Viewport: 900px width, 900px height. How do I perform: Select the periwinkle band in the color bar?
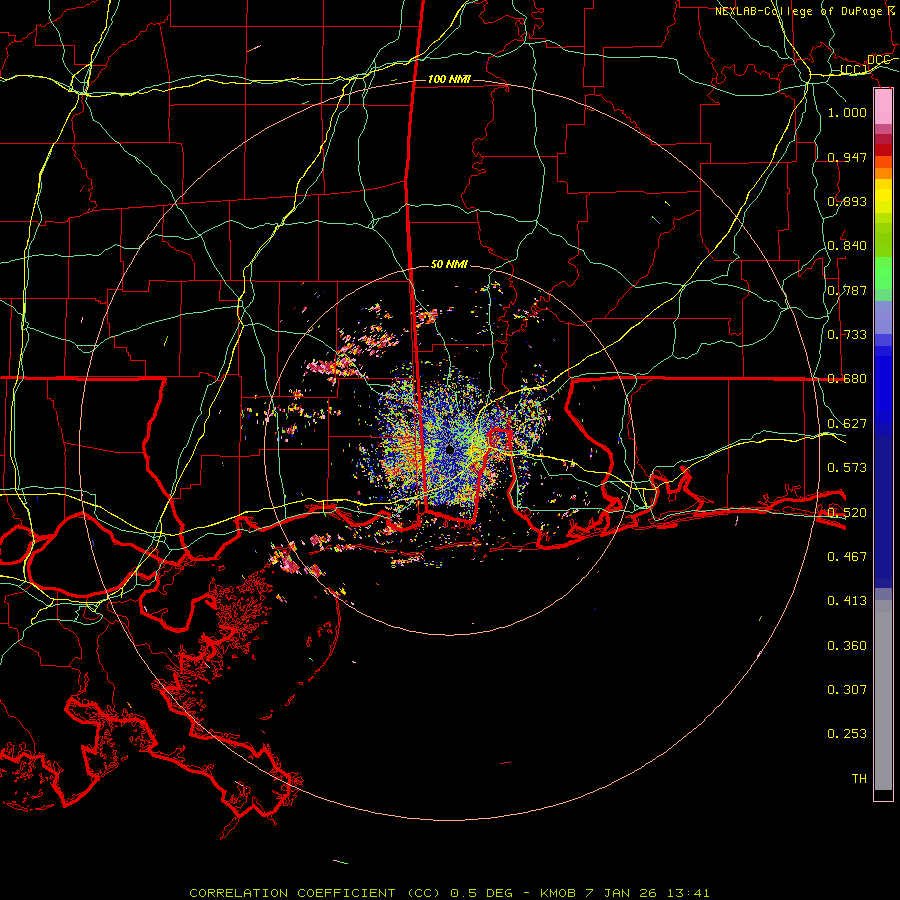[883, 317]
